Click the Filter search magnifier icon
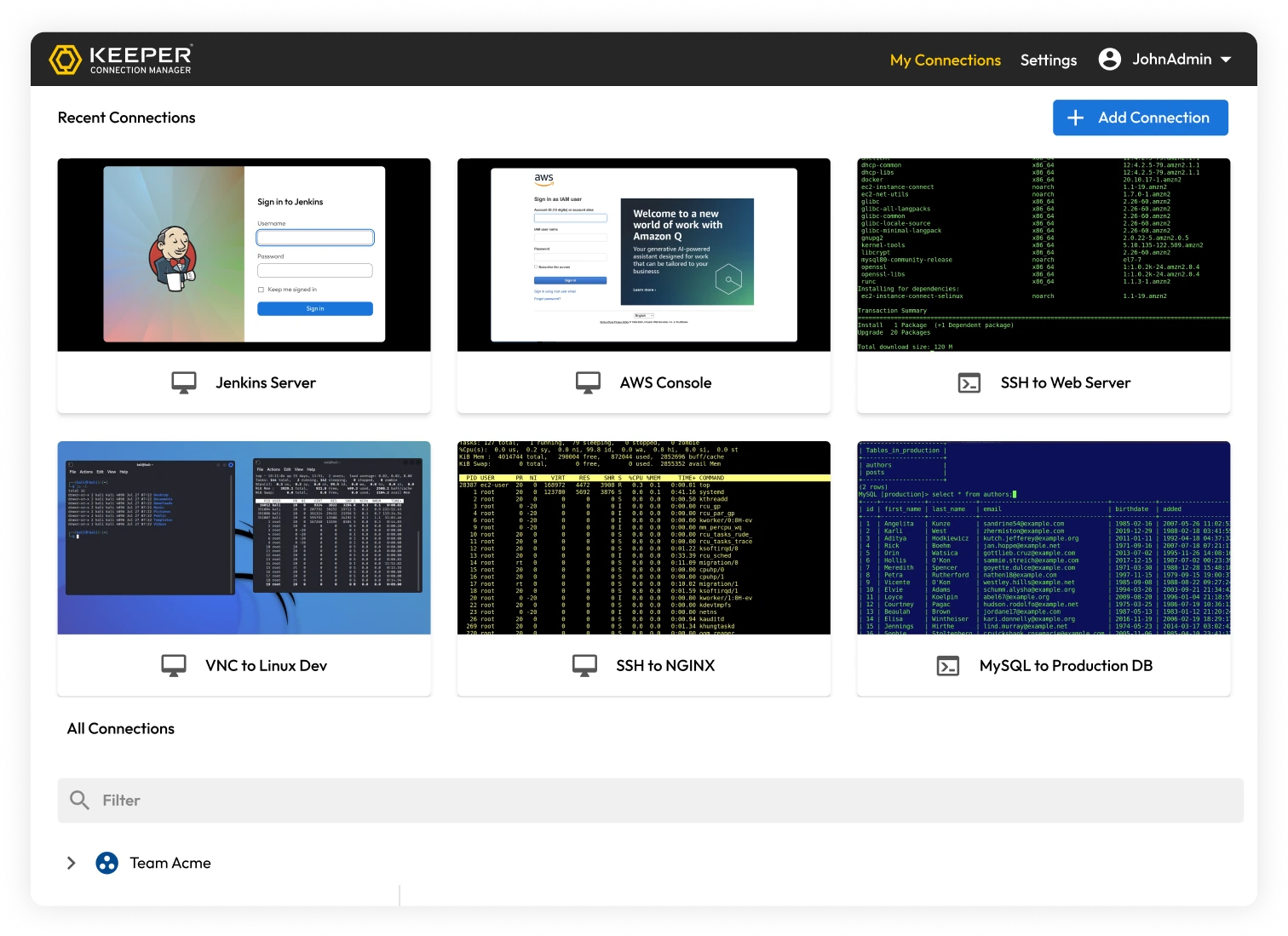Viewport: 1288px width, 936px height. [x=79, y=800]
